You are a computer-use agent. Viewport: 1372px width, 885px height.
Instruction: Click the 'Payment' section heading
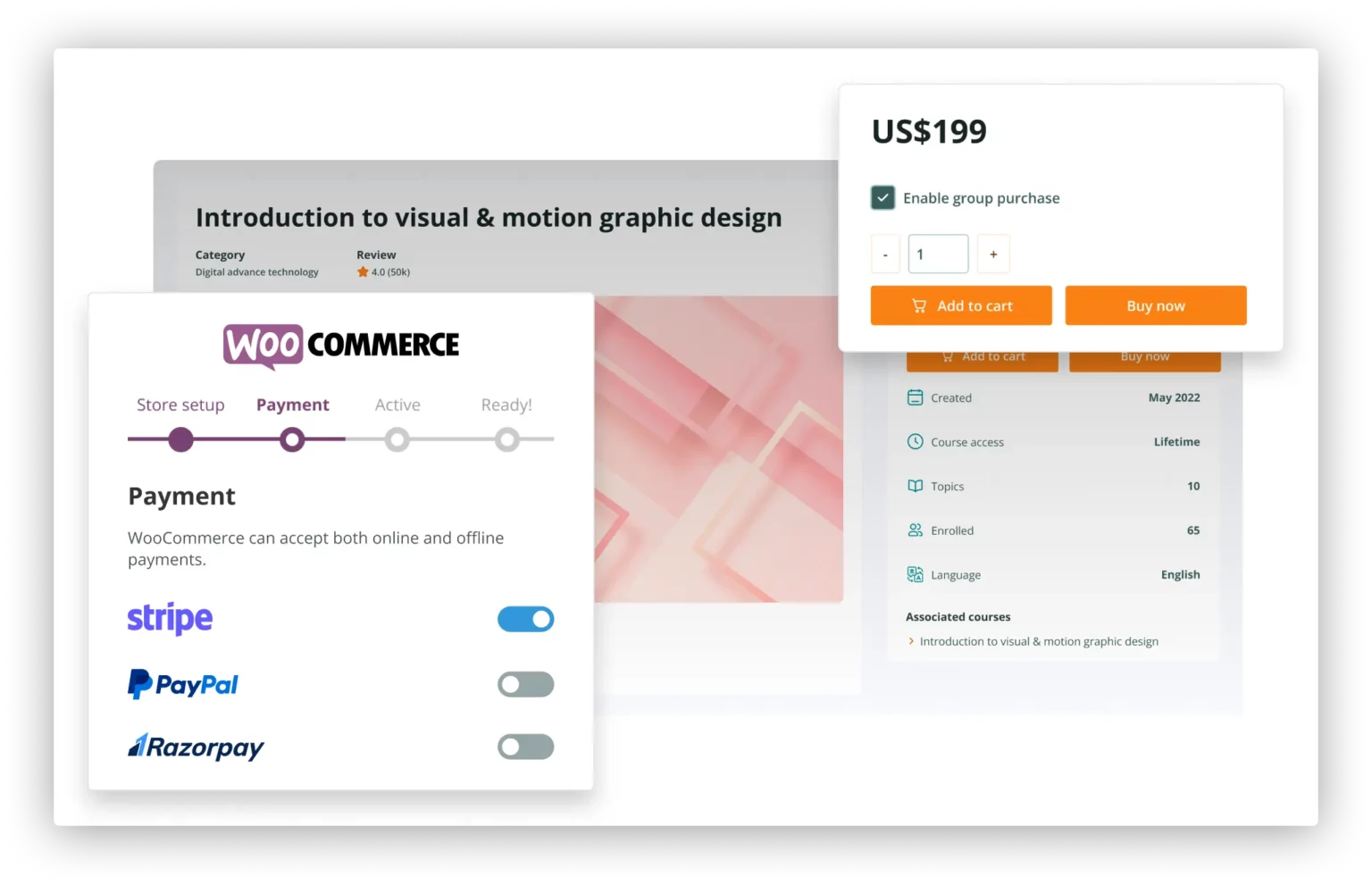(x=181, y=497)
